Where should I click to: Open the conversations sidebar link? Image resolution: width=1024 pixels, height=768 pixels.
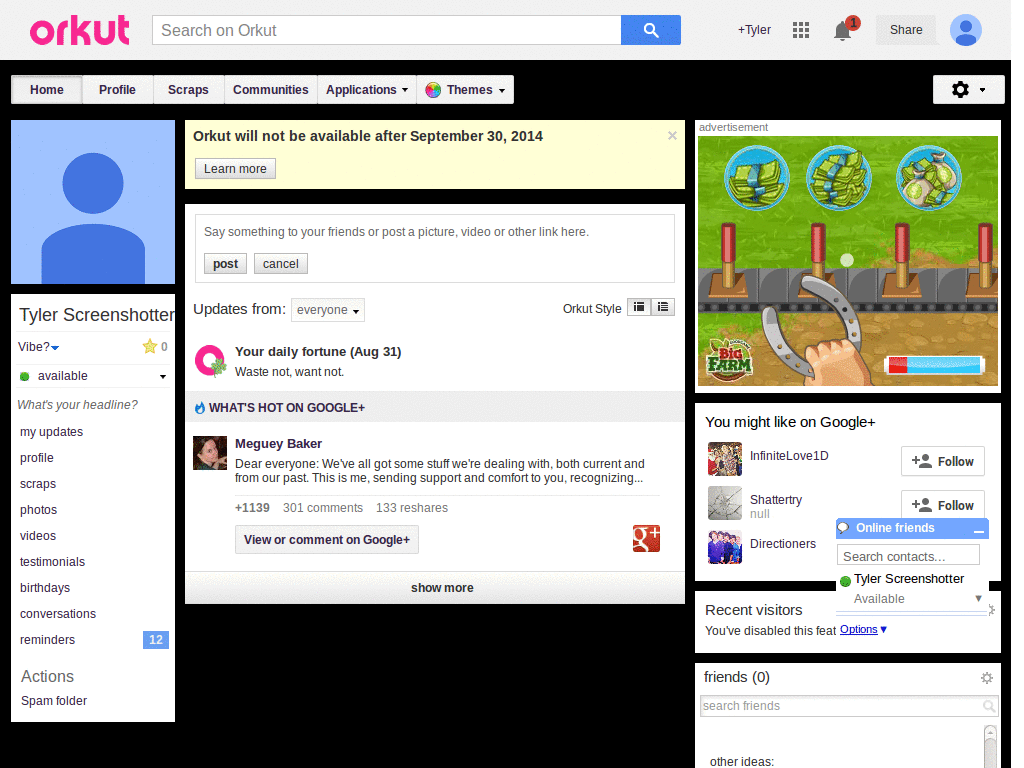58,614
